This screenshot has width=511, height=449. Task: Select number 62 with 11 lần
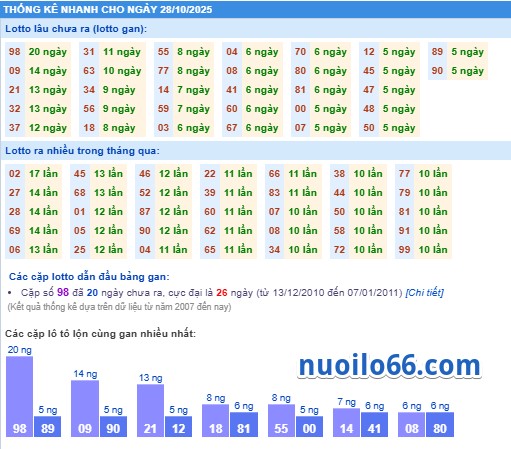coord(210,231)
